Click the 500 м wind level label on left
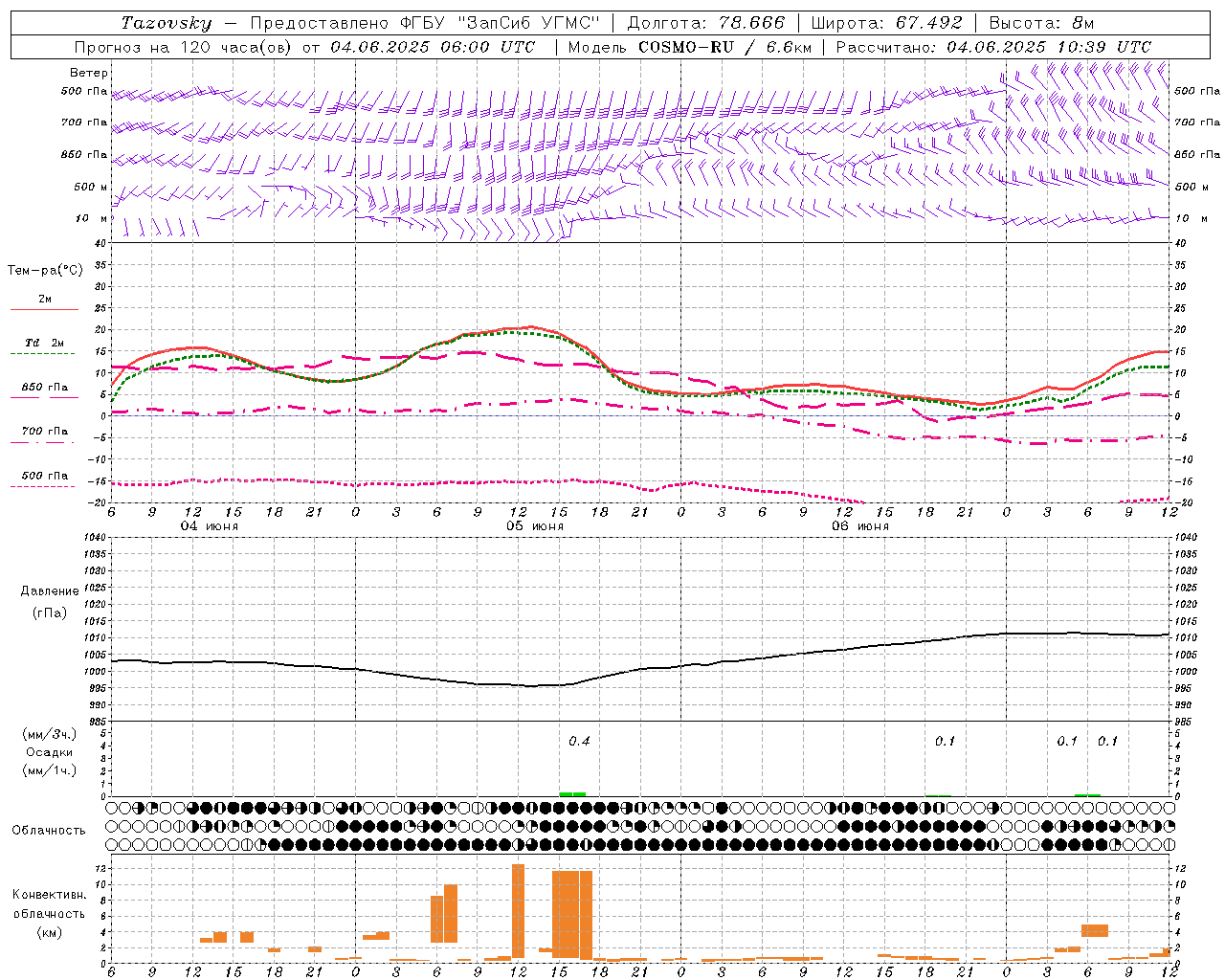This screenshot has height=980, width=1225. click(x=92, y=188)
